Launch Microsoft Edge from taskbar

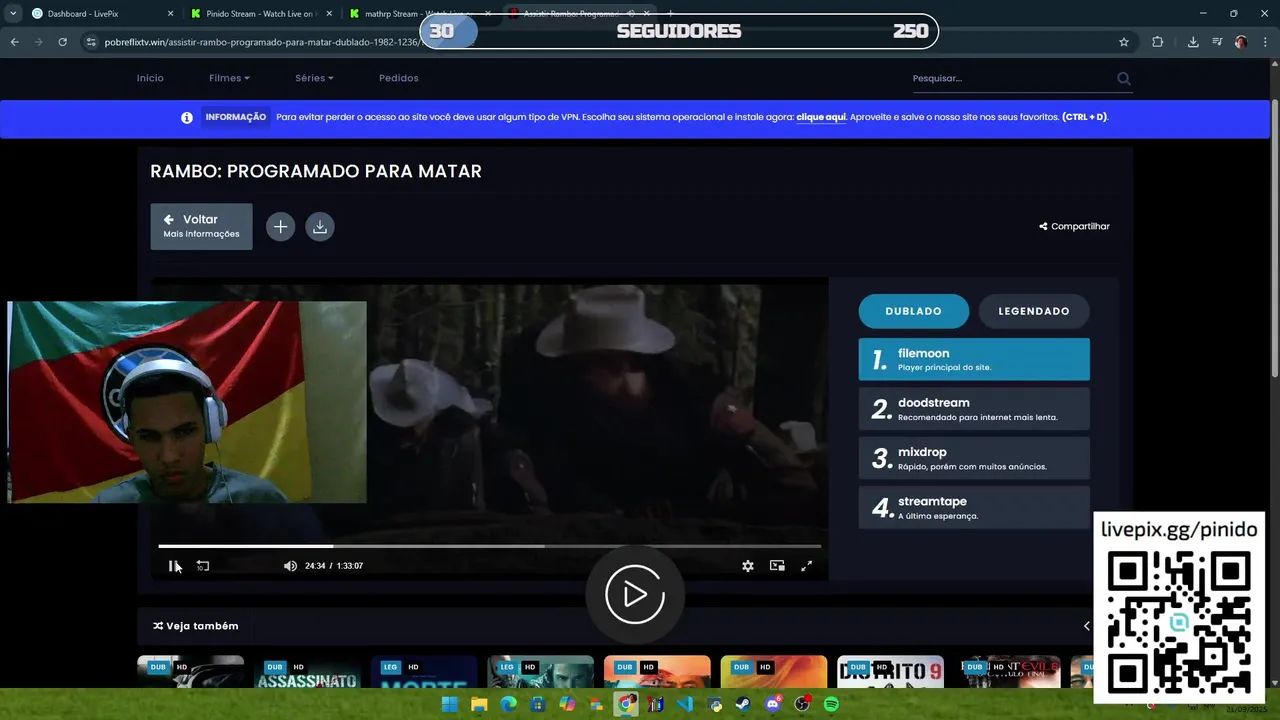pyautogui.click(x=509, y=704)
